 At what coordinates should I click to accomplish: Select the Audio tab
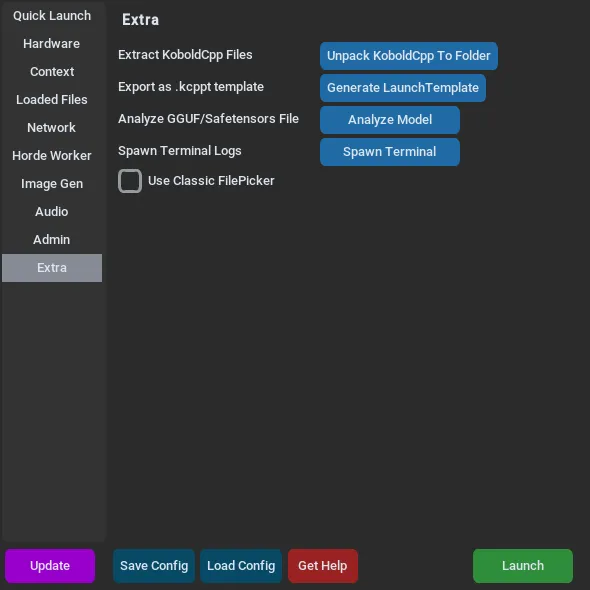[x=52, y=211]
